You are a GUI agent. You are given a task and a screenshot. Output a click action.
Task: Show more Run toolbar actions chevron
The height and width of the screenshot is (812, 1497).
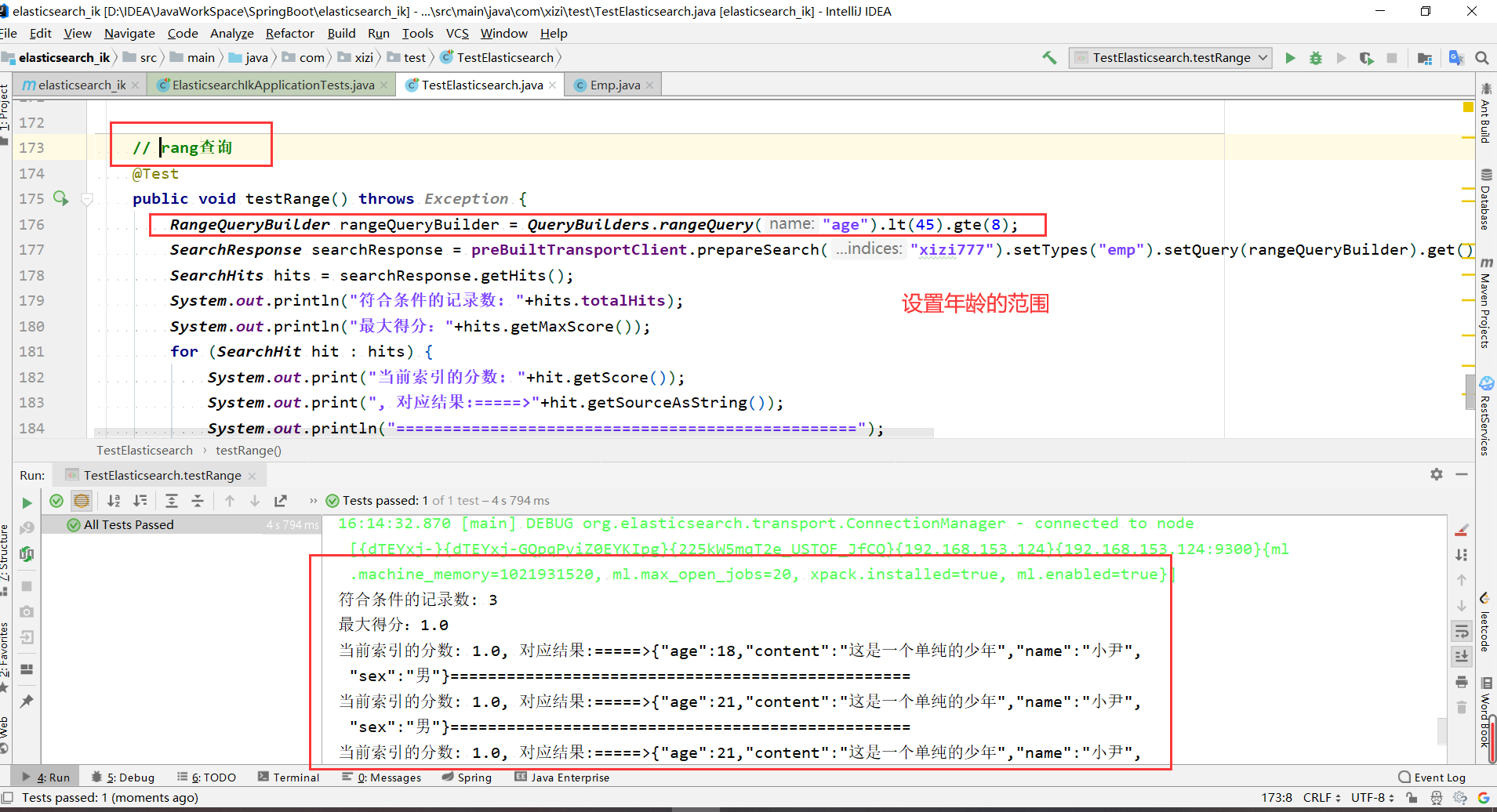coord(313,501)
